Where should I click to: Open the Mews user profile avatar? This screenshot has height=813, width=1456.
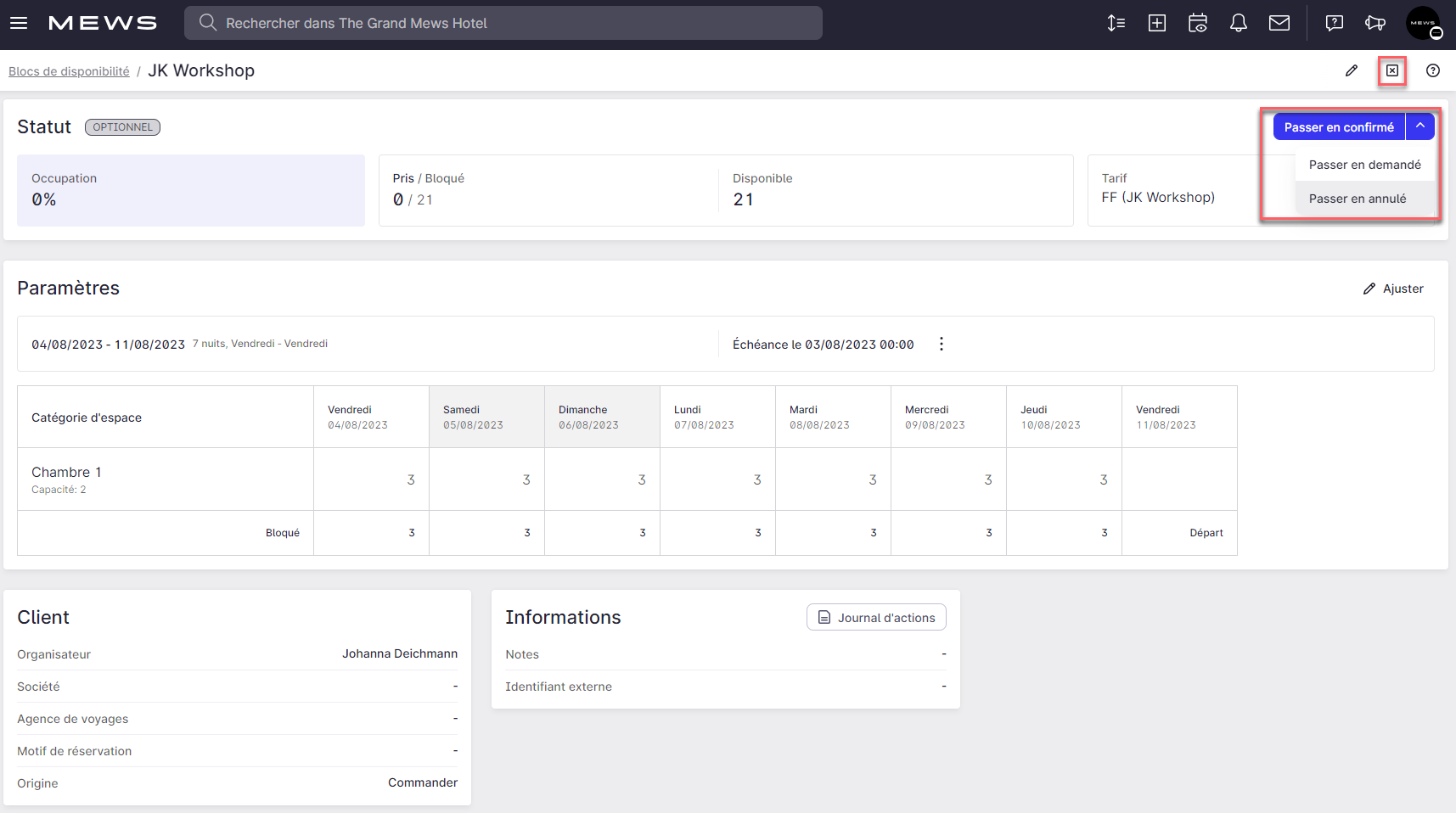1423,23
